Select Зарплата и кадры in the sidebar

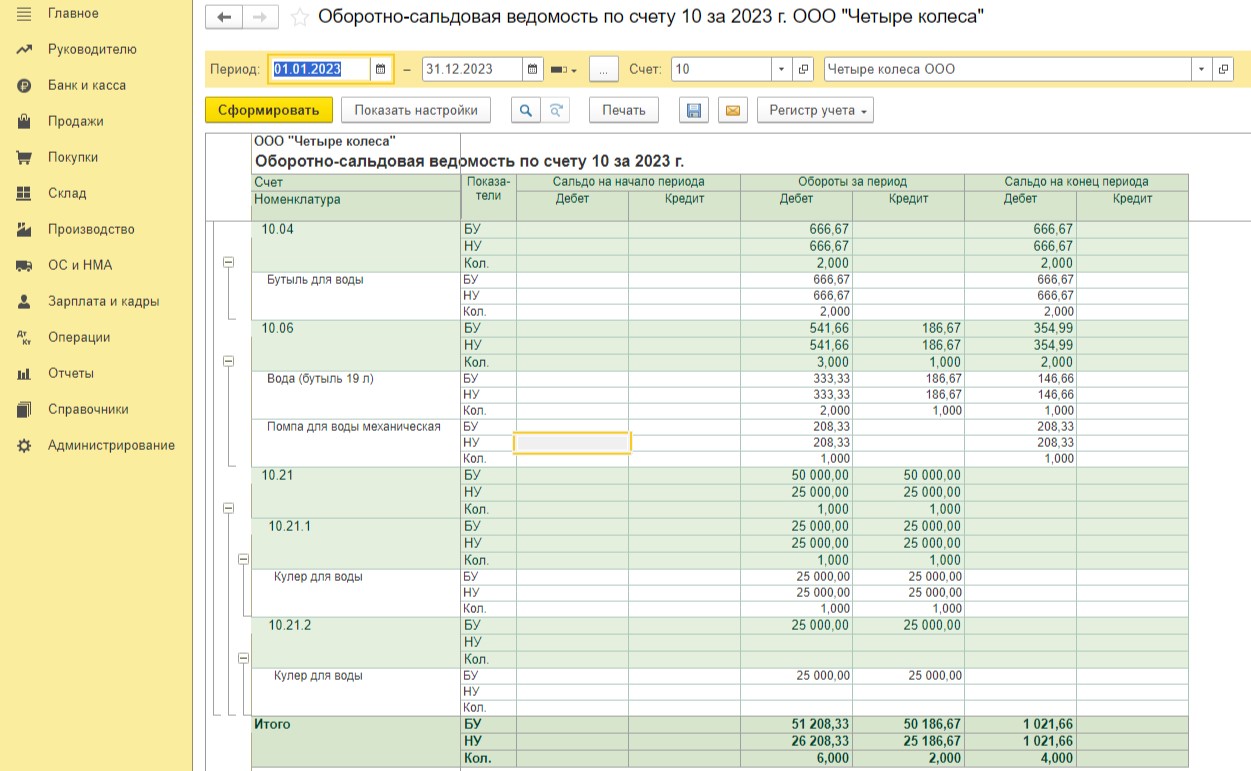(x=103, y=301)
